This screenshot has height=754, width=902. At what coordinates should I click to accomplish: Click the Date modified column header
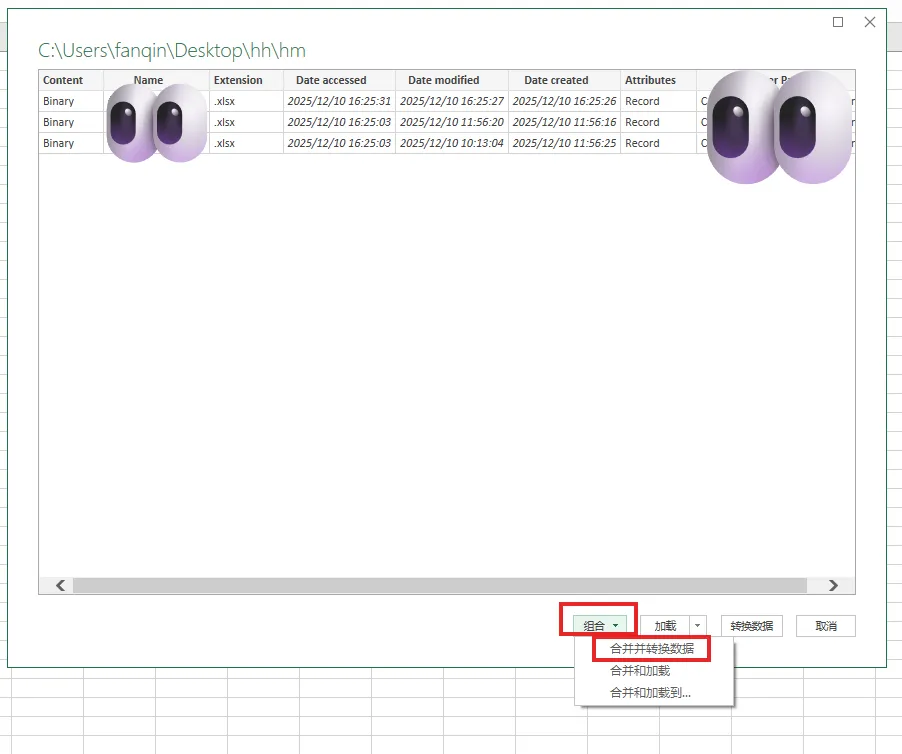(x=452, y=80)
